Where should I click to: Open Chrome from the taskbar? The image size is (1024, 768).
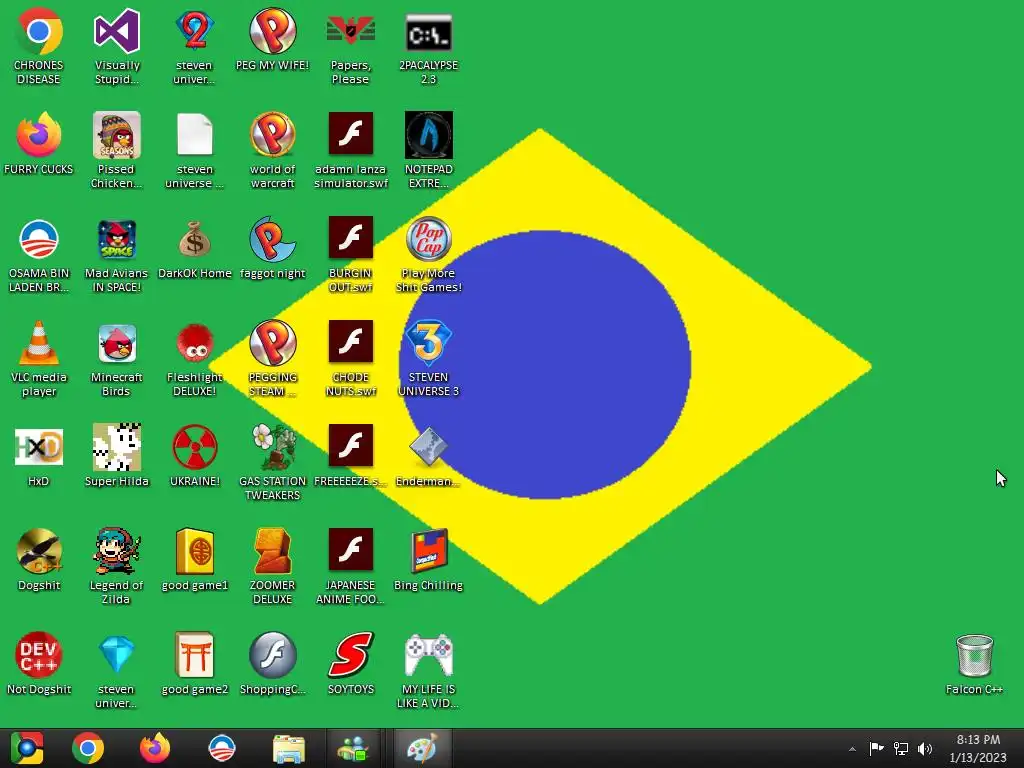[x=88, y=748]
